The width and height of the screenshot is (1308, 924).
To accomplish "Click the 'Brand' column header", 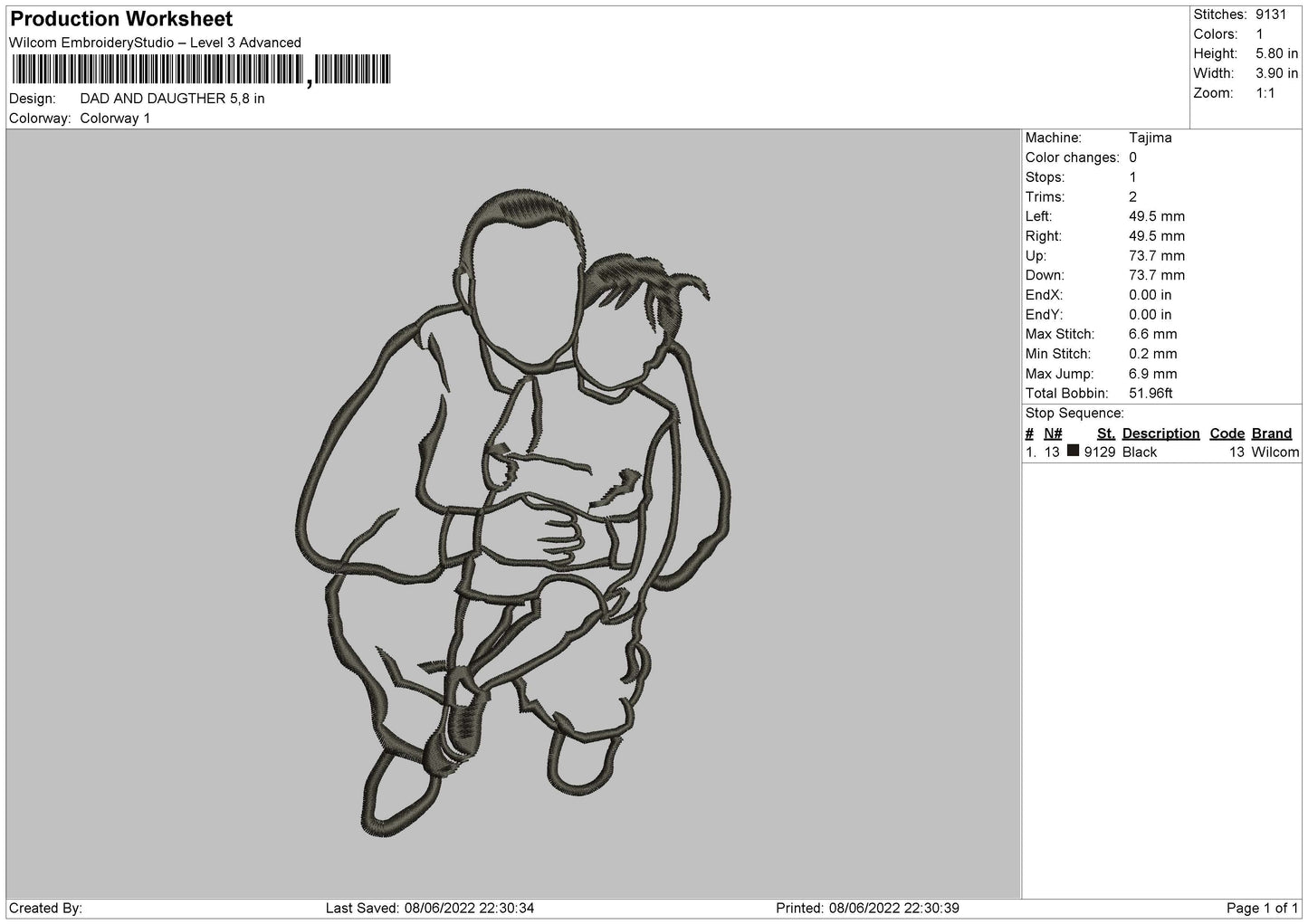I will (1272, 433).
